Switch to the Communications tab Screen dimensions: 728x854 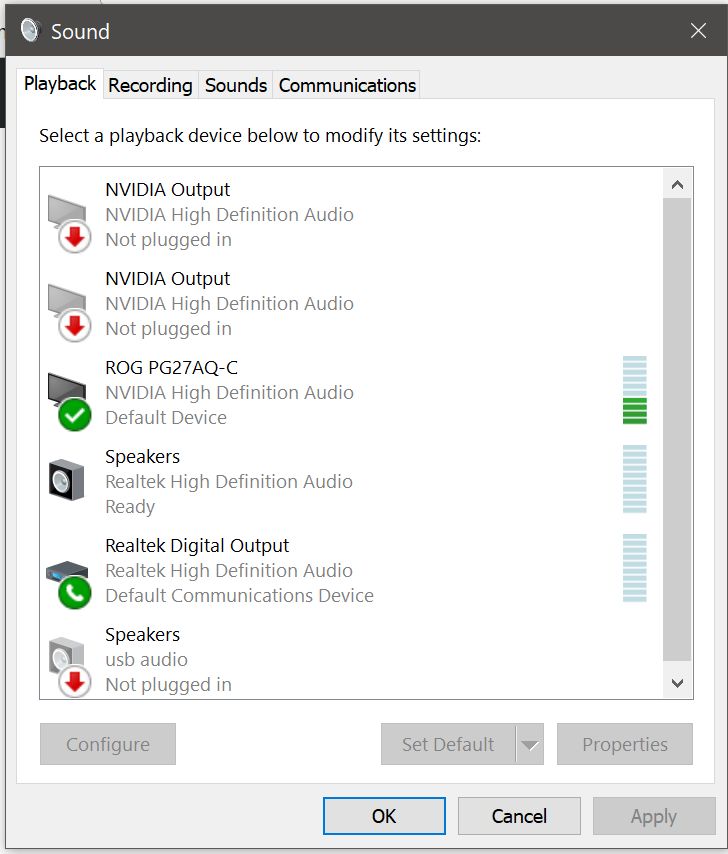click(x=347, y=86)
